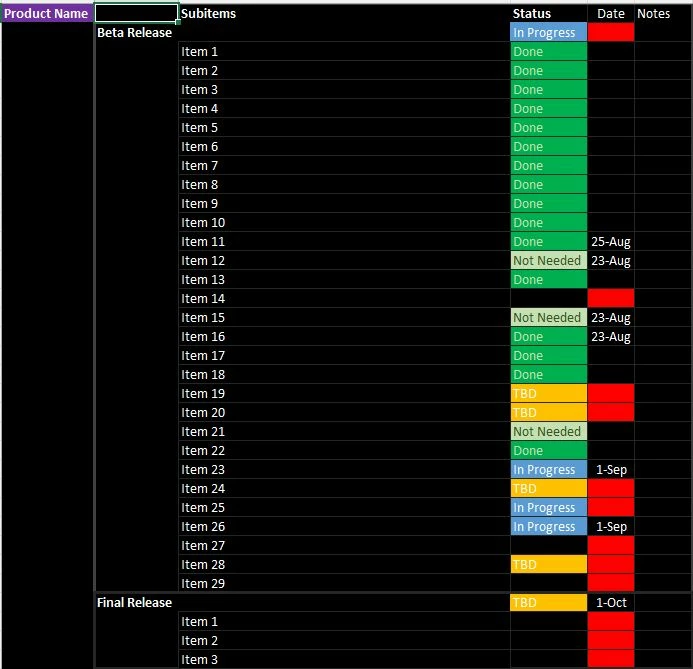Select the Final Release cell

click(137, 603)
